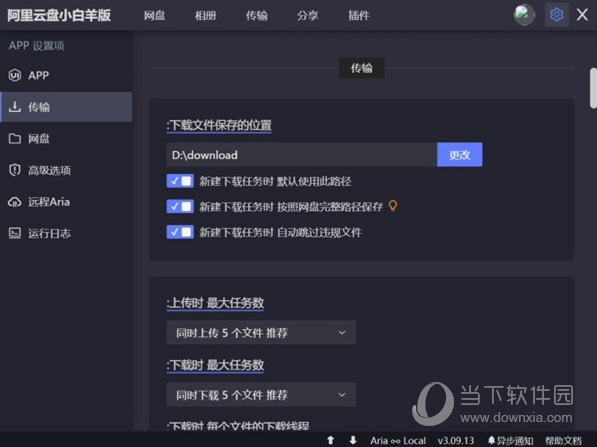The height and width of the screenshot is (447, 597).
Task: Open the 分享 top menu tab
Action: [308, 15]
